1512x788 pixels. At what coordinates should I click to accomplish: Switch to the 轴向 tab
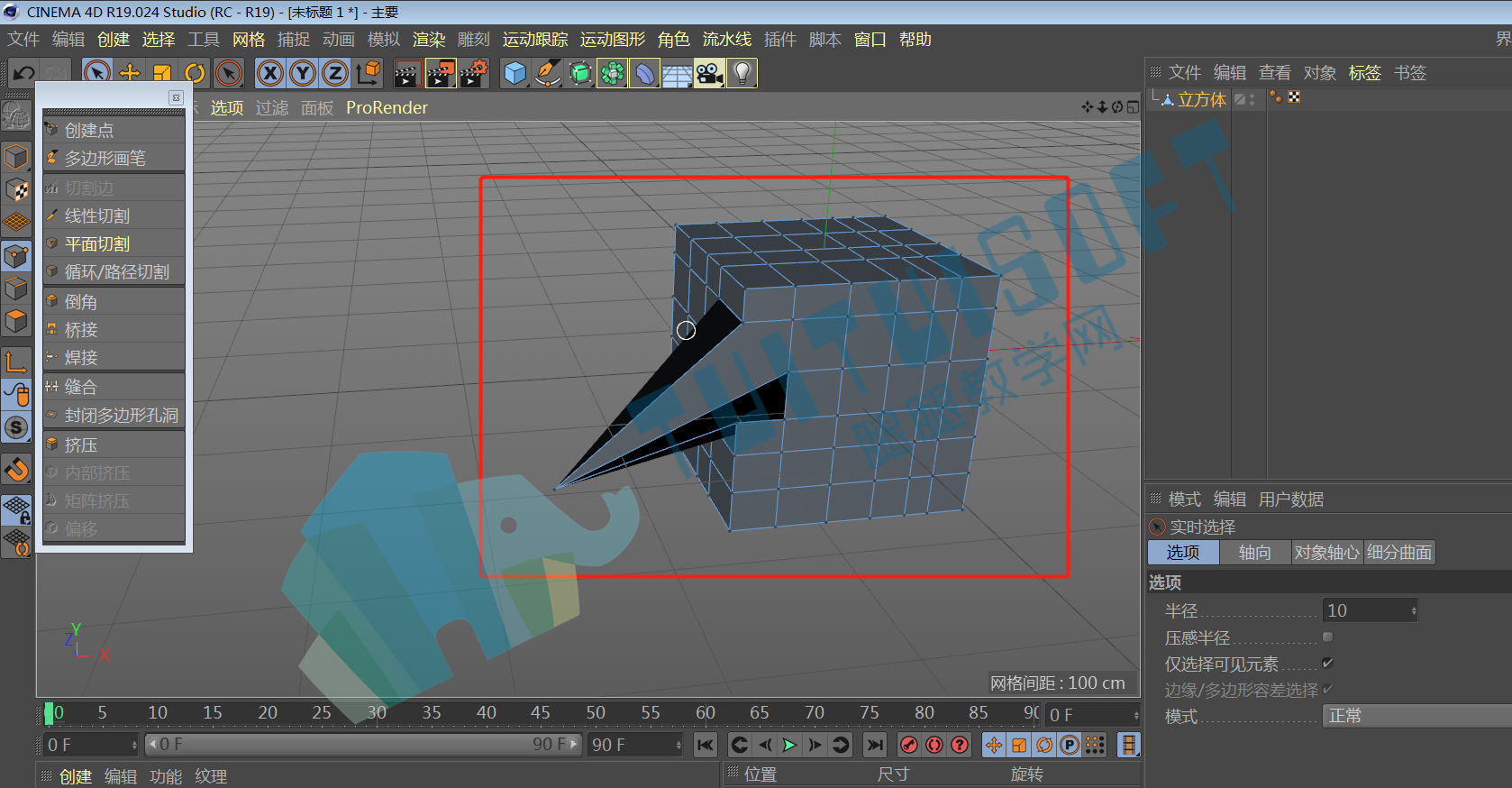pos(1255,553)
